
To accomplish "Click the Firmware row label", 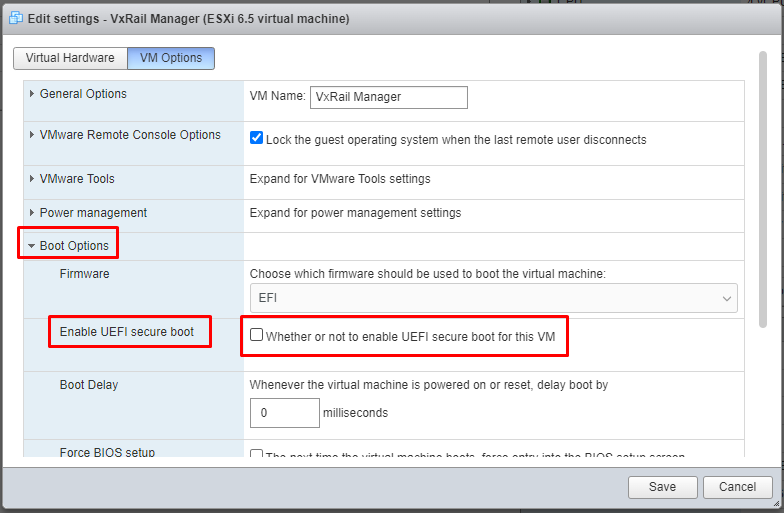I will [x=85, y=273].
